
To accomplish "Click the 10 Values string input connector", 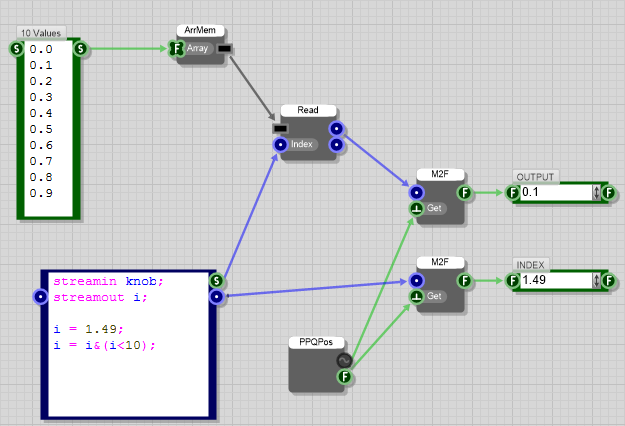I will click(x=16, y=48).
